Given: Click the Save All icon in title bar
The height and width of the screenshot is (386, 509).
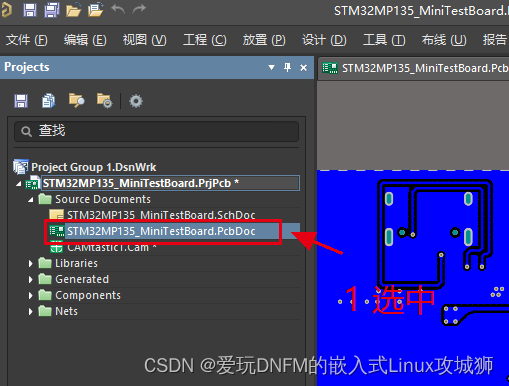Looking at the screenshot, I should point(52,10).
